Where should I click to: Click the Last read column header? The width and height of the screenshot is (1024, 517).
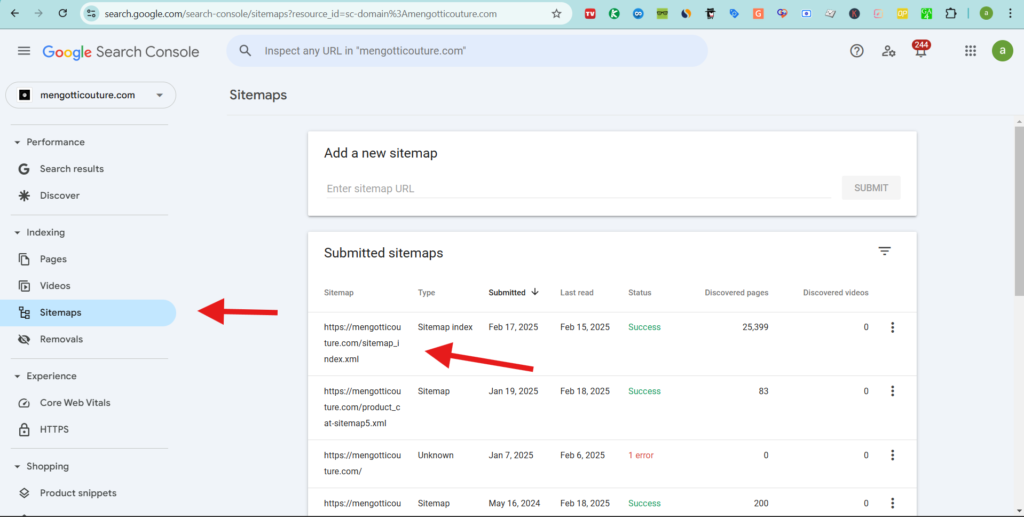point(577,292)
